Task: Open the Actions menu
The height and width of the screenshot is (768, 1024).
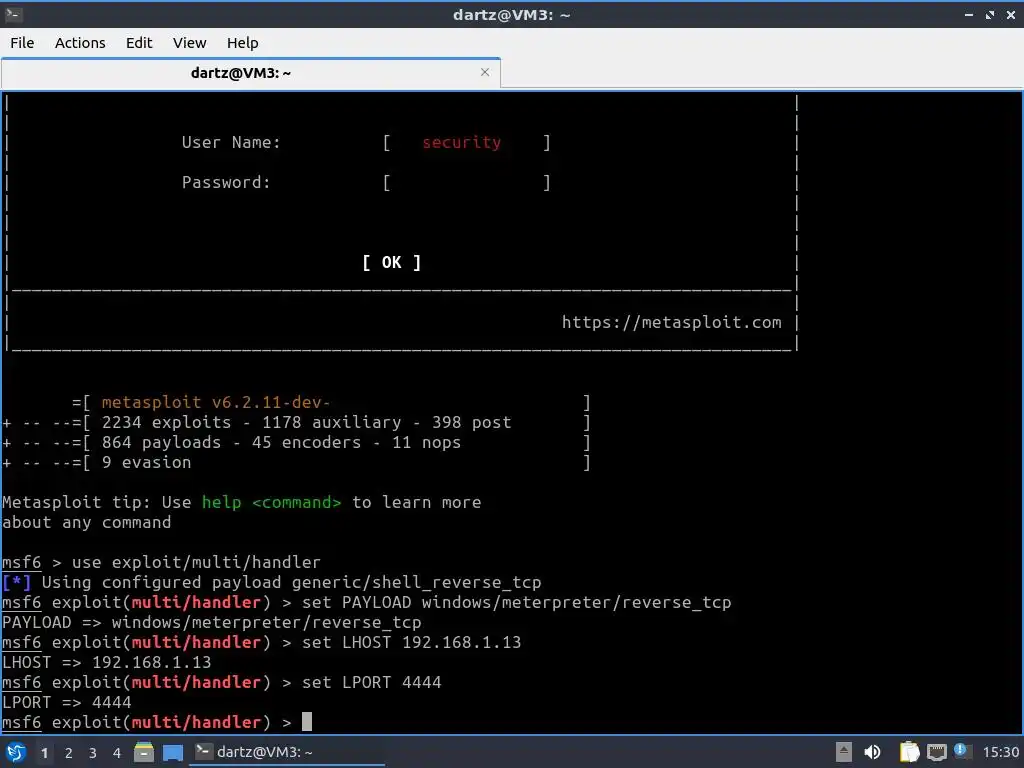Action: click(80, 43)
